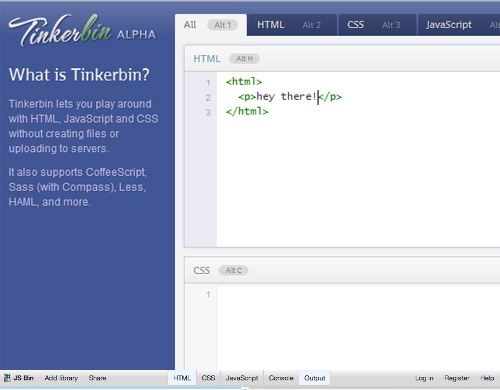Screen dimensions: 500x390
Task: Click inside the empty CSS editor area
Action: (x=358, y=328)
